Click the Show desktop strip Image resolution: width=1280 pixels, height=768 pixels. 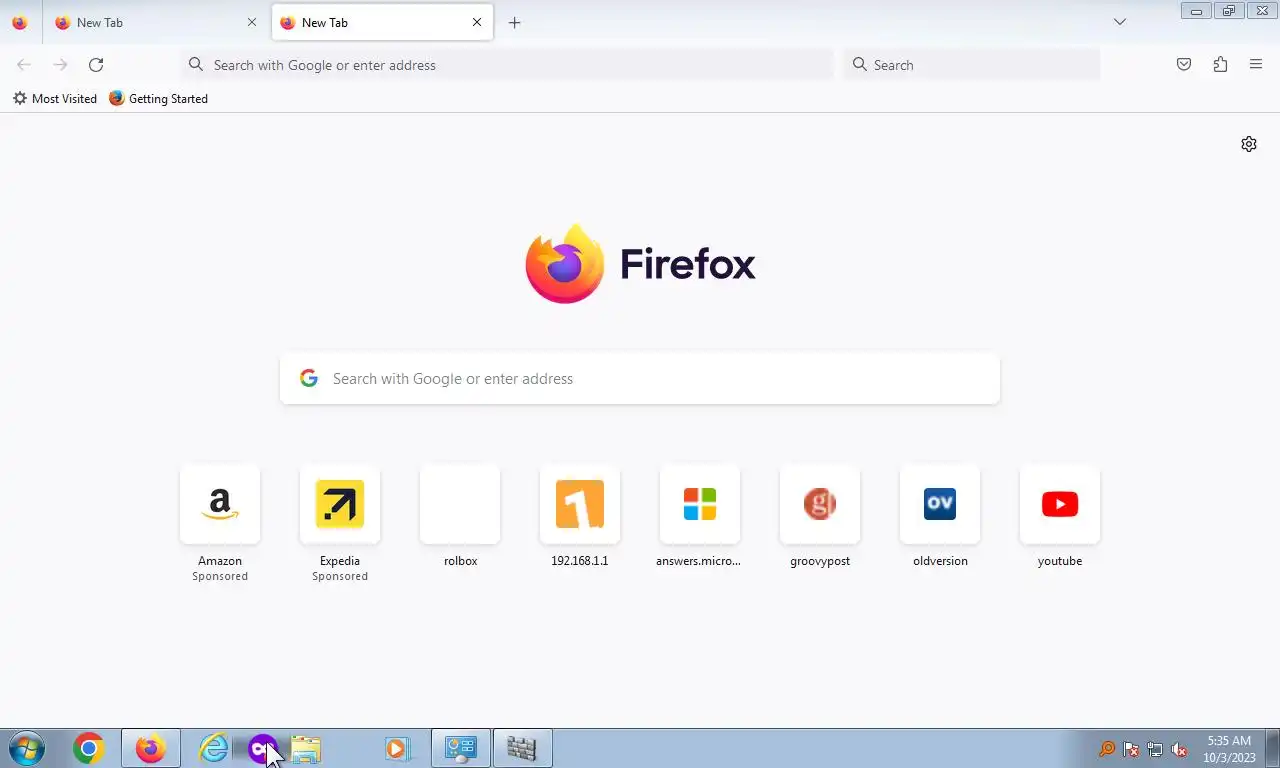1272,748
